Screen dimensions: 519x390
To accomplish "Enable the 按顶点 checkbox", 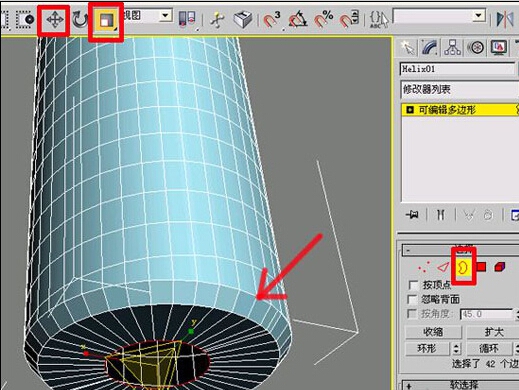I will click(x=413, y=285).
